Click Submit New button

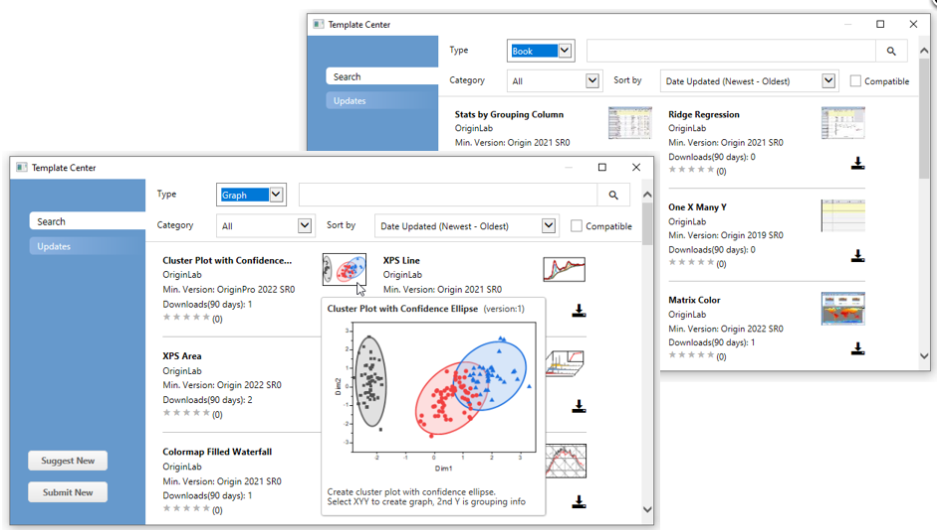(x=68, y=492)
